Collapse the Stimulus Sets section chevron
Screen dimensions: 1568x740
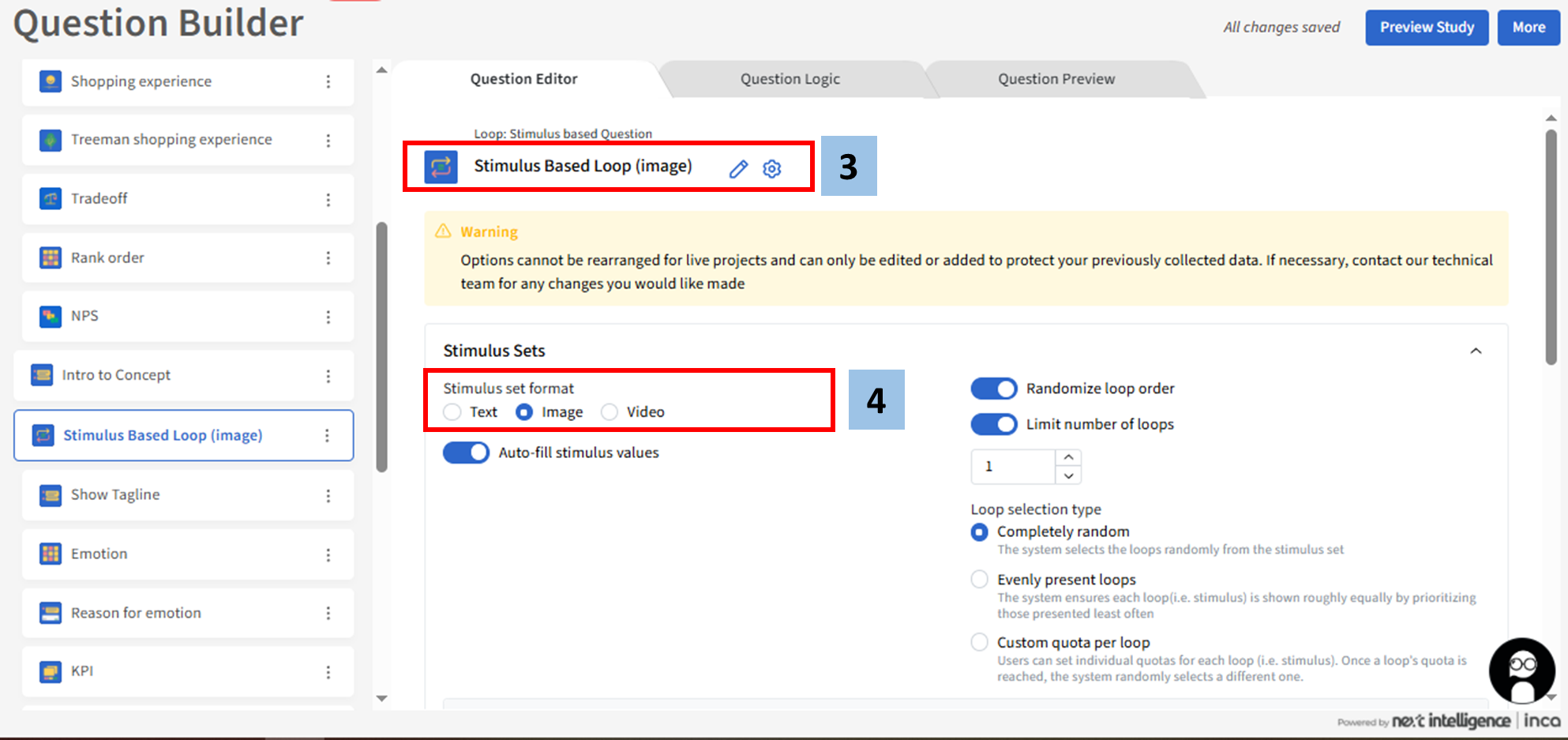[x=1476, y=351]
